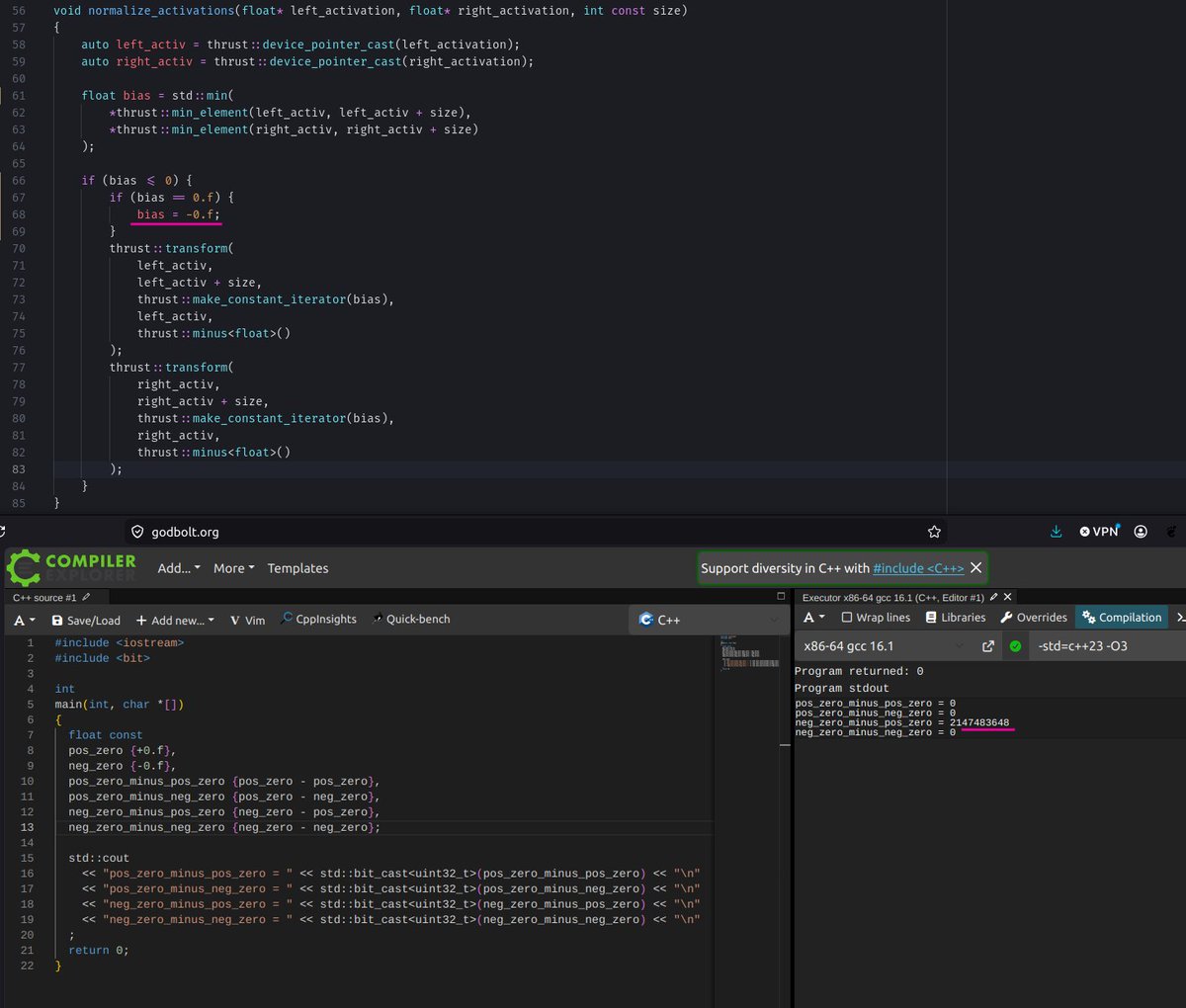Send the code to Quick-bench

[411, 619]
